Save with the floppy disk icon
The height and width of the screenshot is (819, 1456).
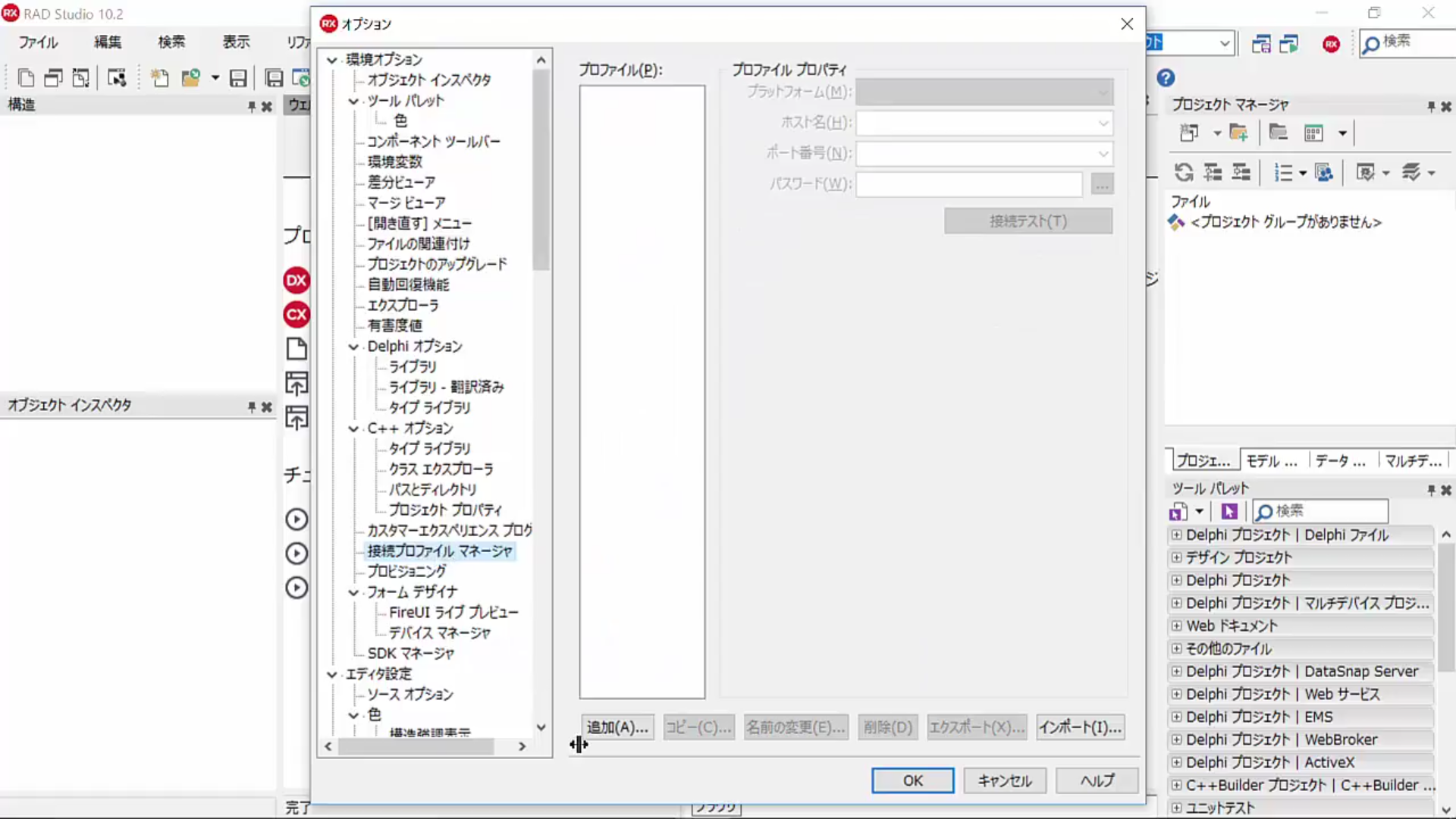click(x=238, y=78)
